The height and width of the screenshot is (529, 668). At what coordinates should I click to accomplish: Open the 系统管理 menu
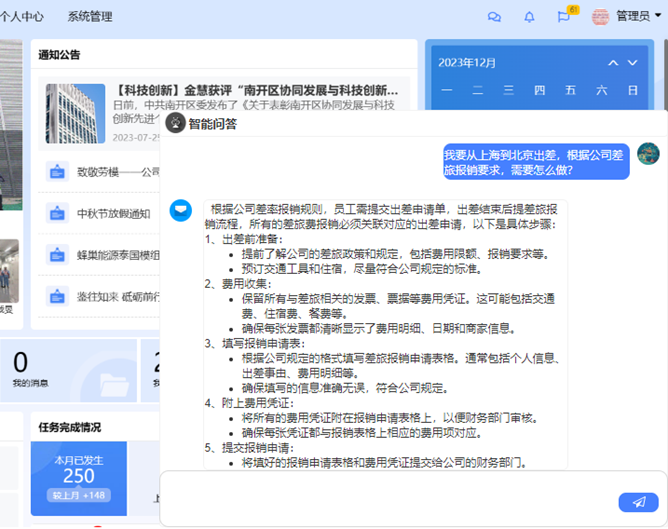(x=90, y=17)
